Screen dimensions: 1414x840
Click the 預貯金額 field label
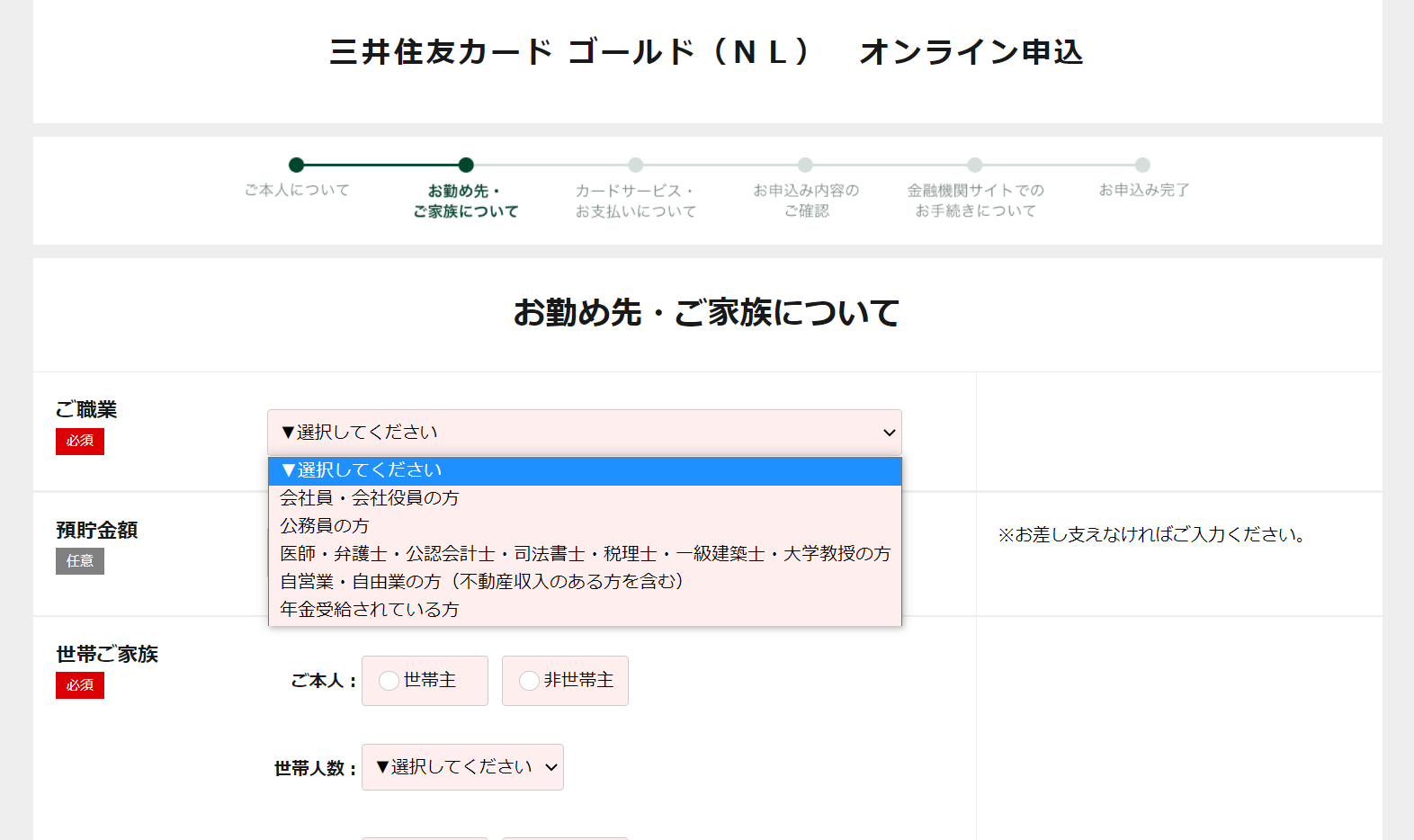click(x=97, y=531)
